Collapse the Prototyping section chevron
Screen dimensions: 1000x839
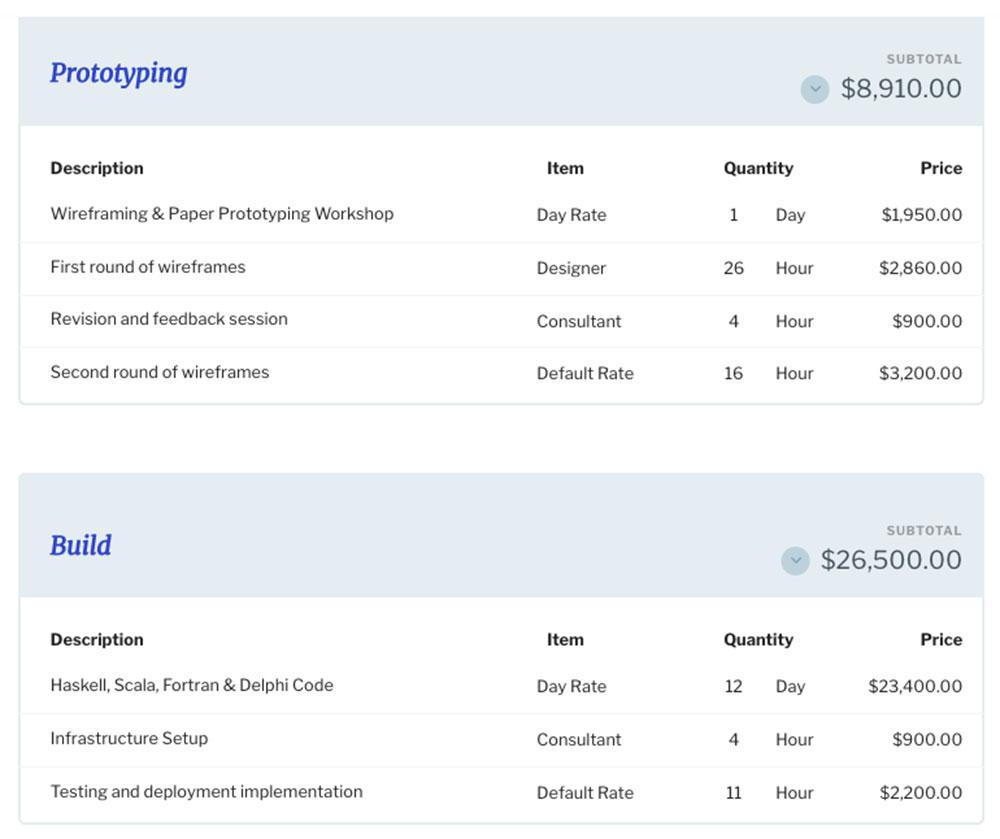[815, 90]
